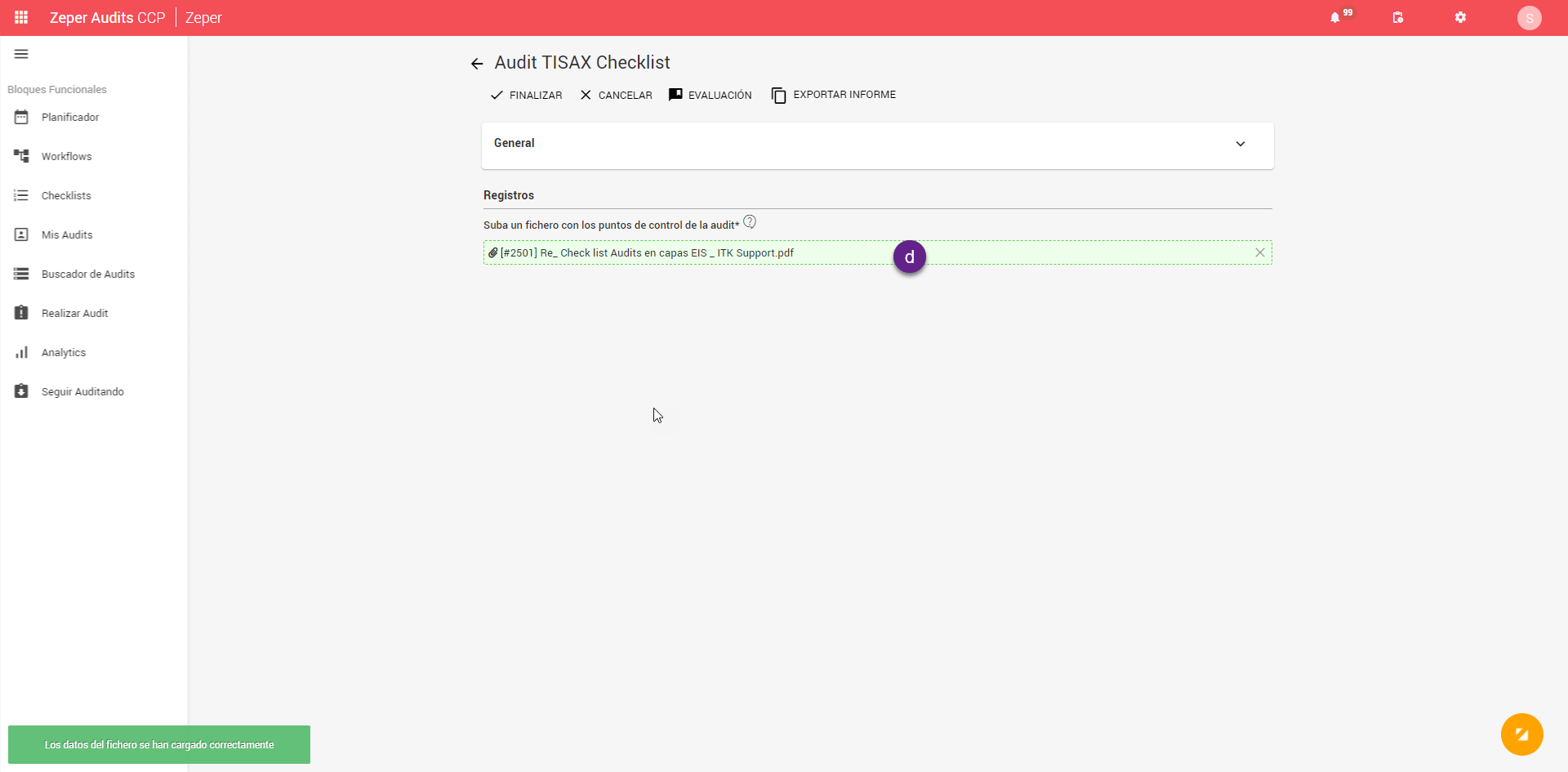Click the FINALIZAR button

pyautogui.click(x=526, y=95)
